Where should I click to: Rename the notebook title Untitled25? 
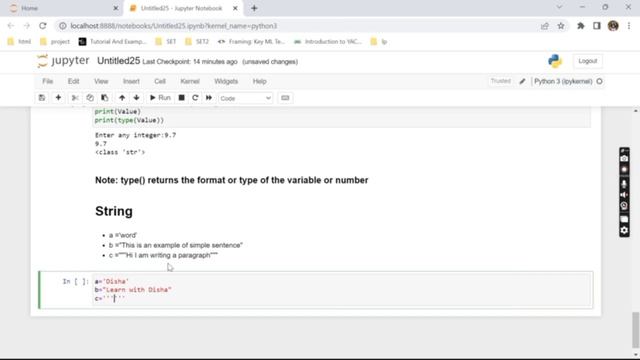[x=118, y=61]
